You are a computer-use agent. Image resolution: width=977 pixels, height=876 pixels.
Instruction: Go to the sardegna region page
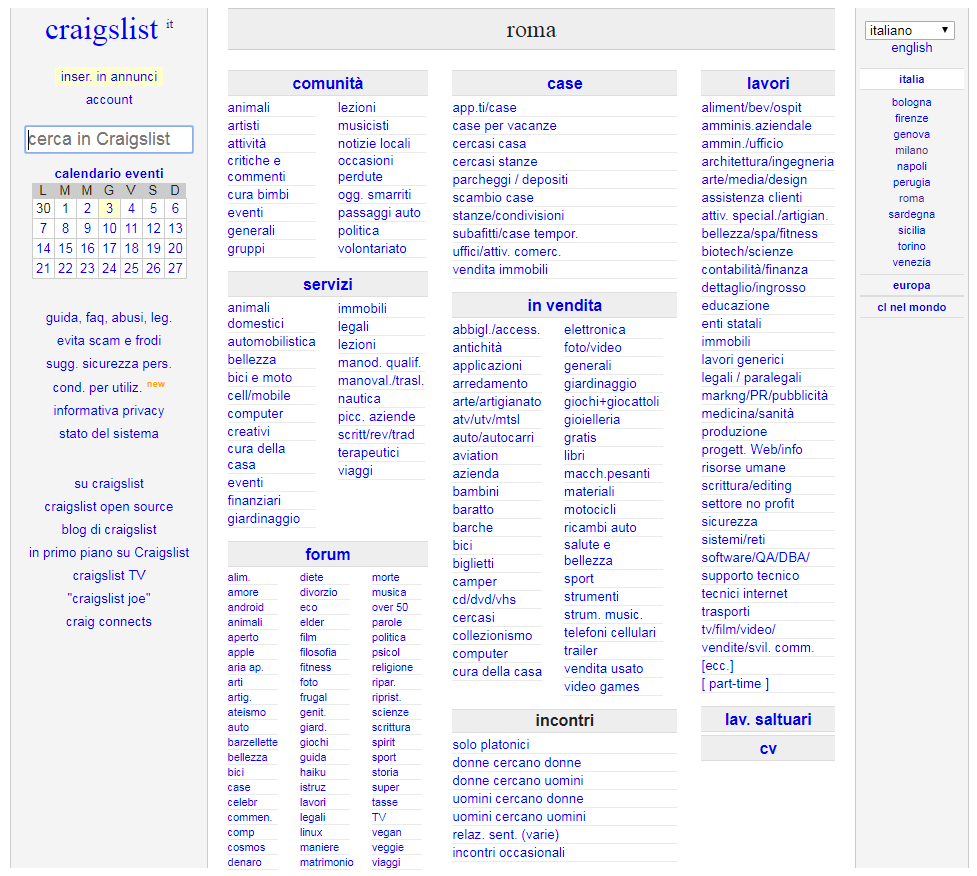[x=911, y=214]
